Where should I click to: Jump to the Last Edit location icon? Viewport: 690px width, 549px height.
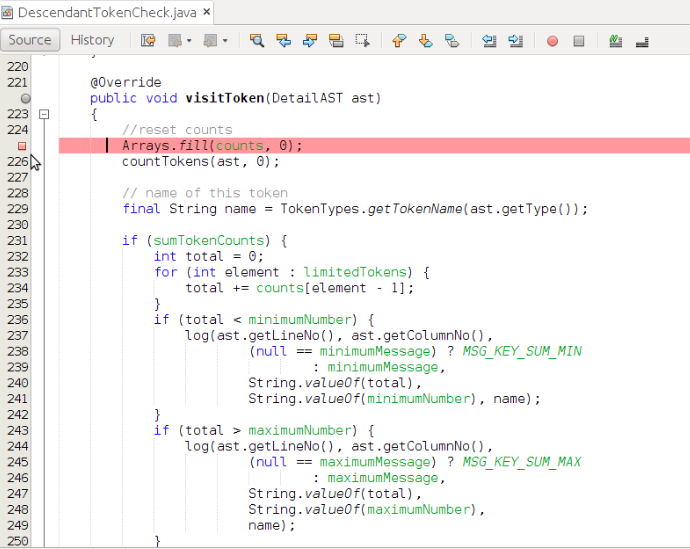point(148,41)
